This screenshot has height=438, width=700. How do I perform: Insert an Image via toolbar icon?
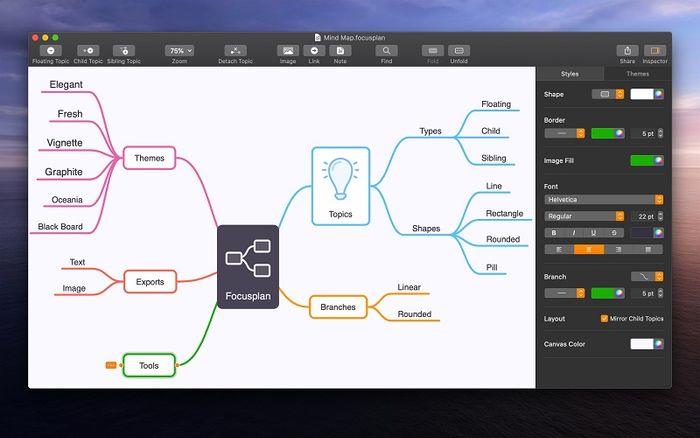[x=288, y=50]
